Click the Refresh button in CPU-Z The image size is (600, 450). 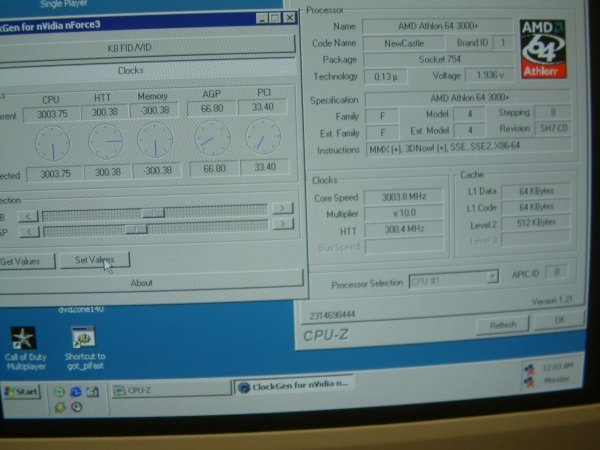(502, 325)
